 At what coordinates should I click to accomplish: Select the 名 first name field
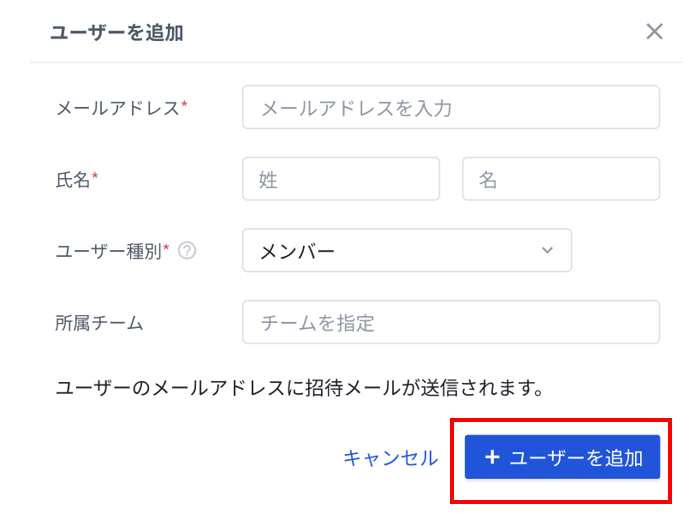click(561, 179)
